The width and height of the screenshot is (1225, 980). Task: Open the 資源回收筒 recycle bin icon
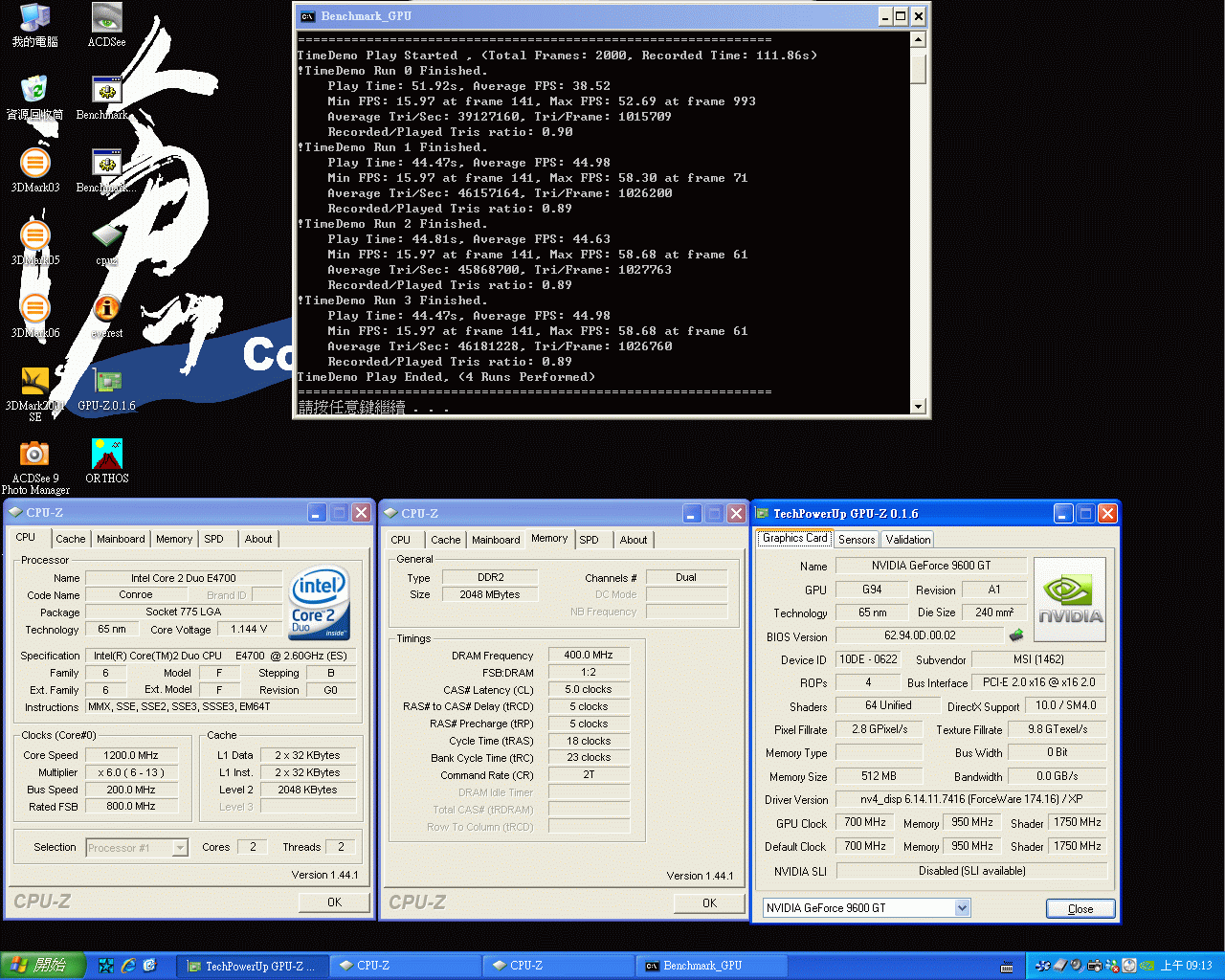[x=34, y=99]
